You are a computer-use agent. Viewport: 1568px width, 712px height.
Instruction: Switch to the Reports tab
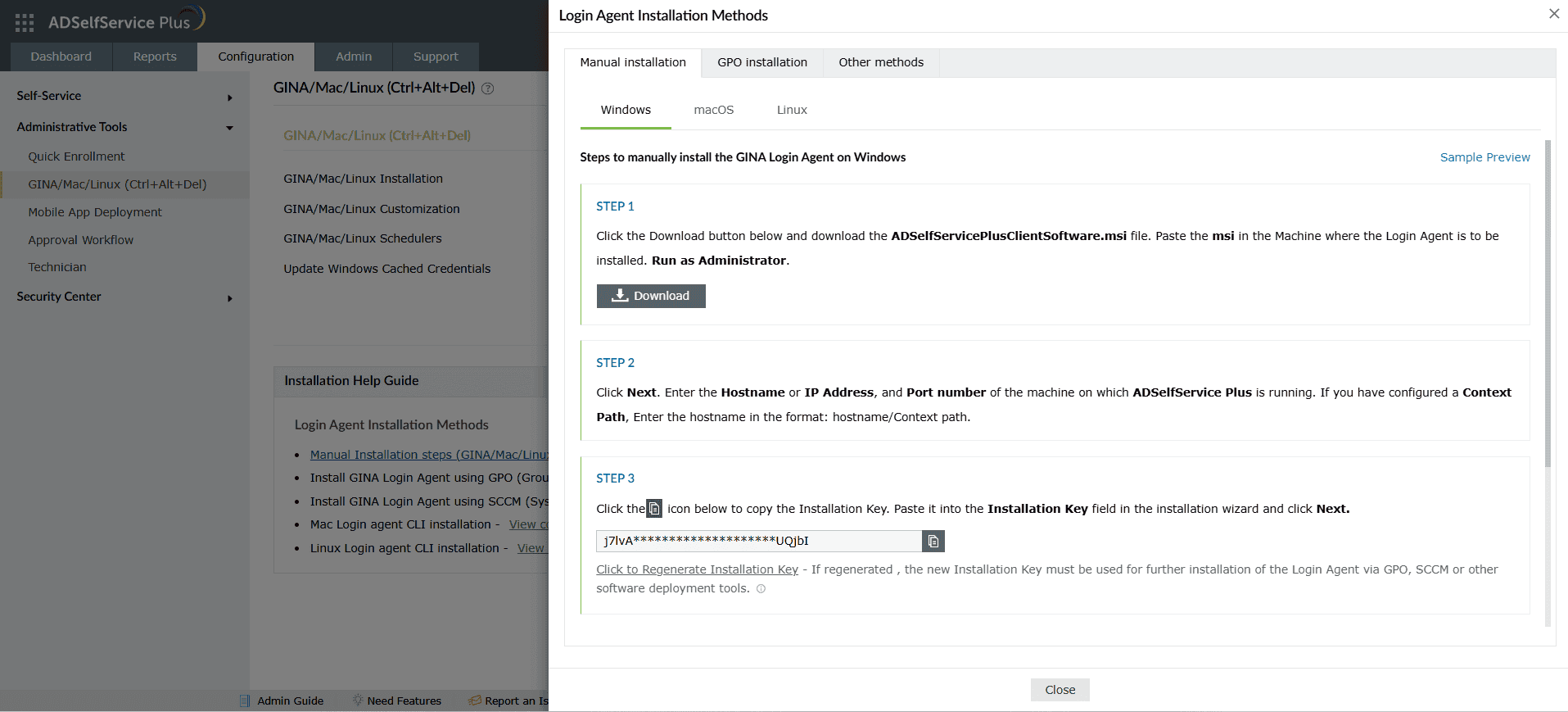155,57
